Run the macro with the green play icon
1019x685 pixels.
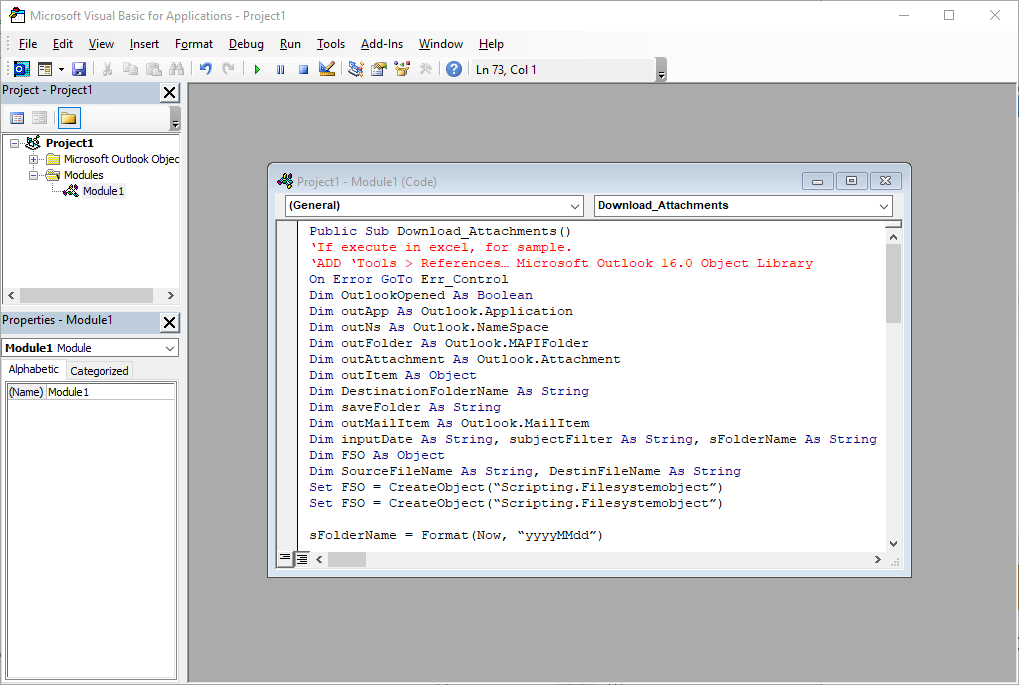(257, 69)
